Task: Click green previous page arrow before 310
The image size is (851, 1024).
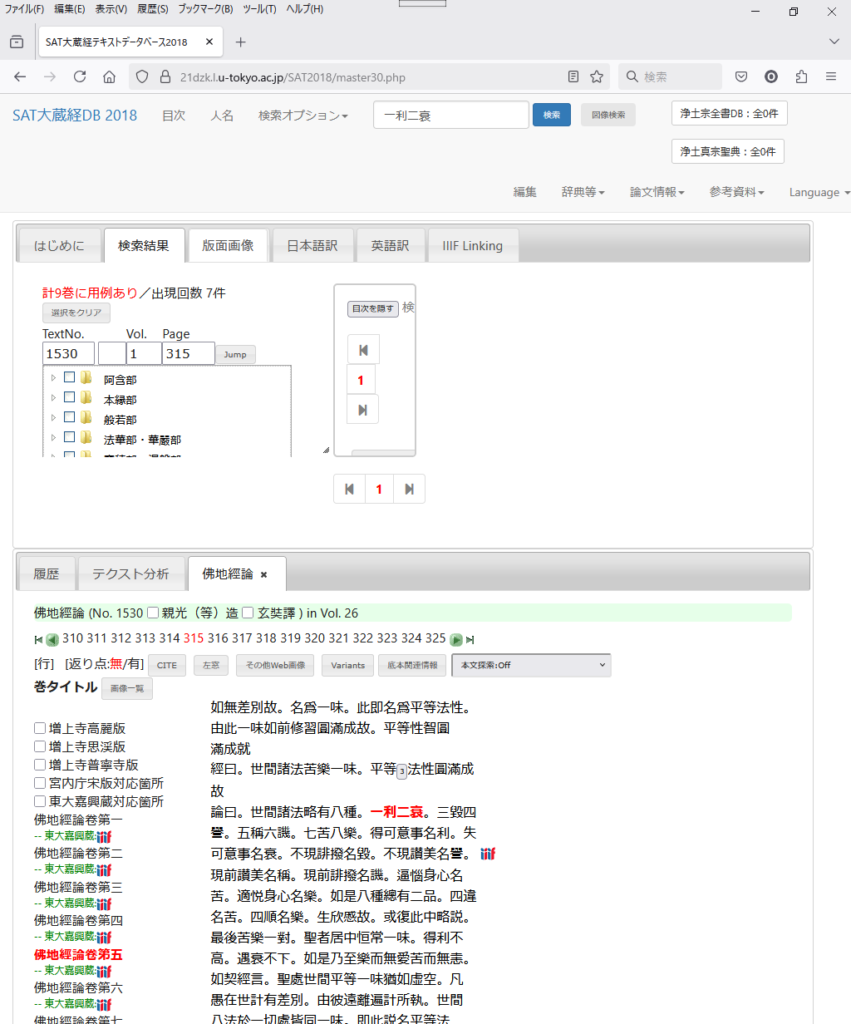Action: point(52,639)
